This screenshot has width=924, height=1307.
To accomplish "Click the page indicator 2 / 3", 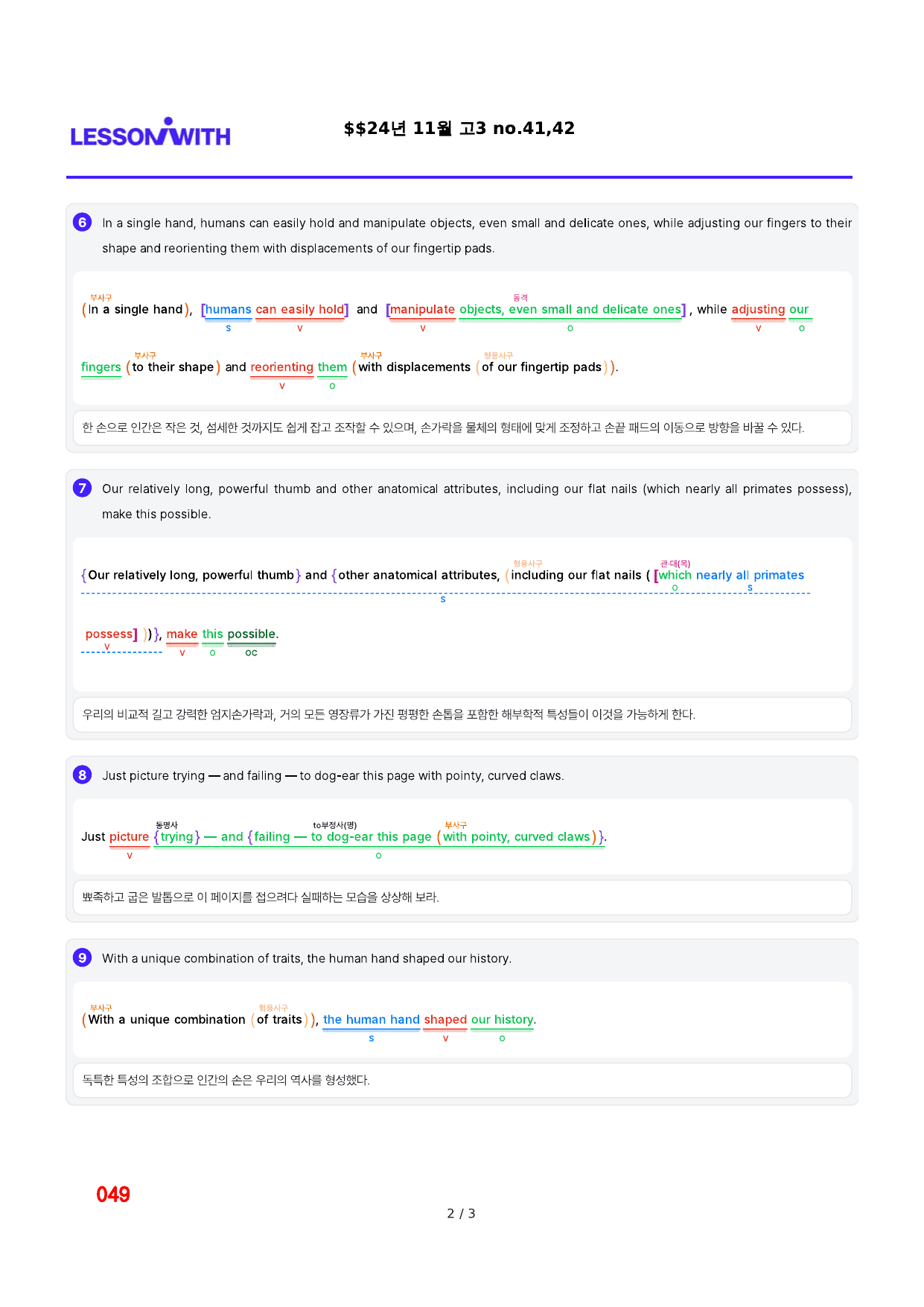I will coord(461,1213).
